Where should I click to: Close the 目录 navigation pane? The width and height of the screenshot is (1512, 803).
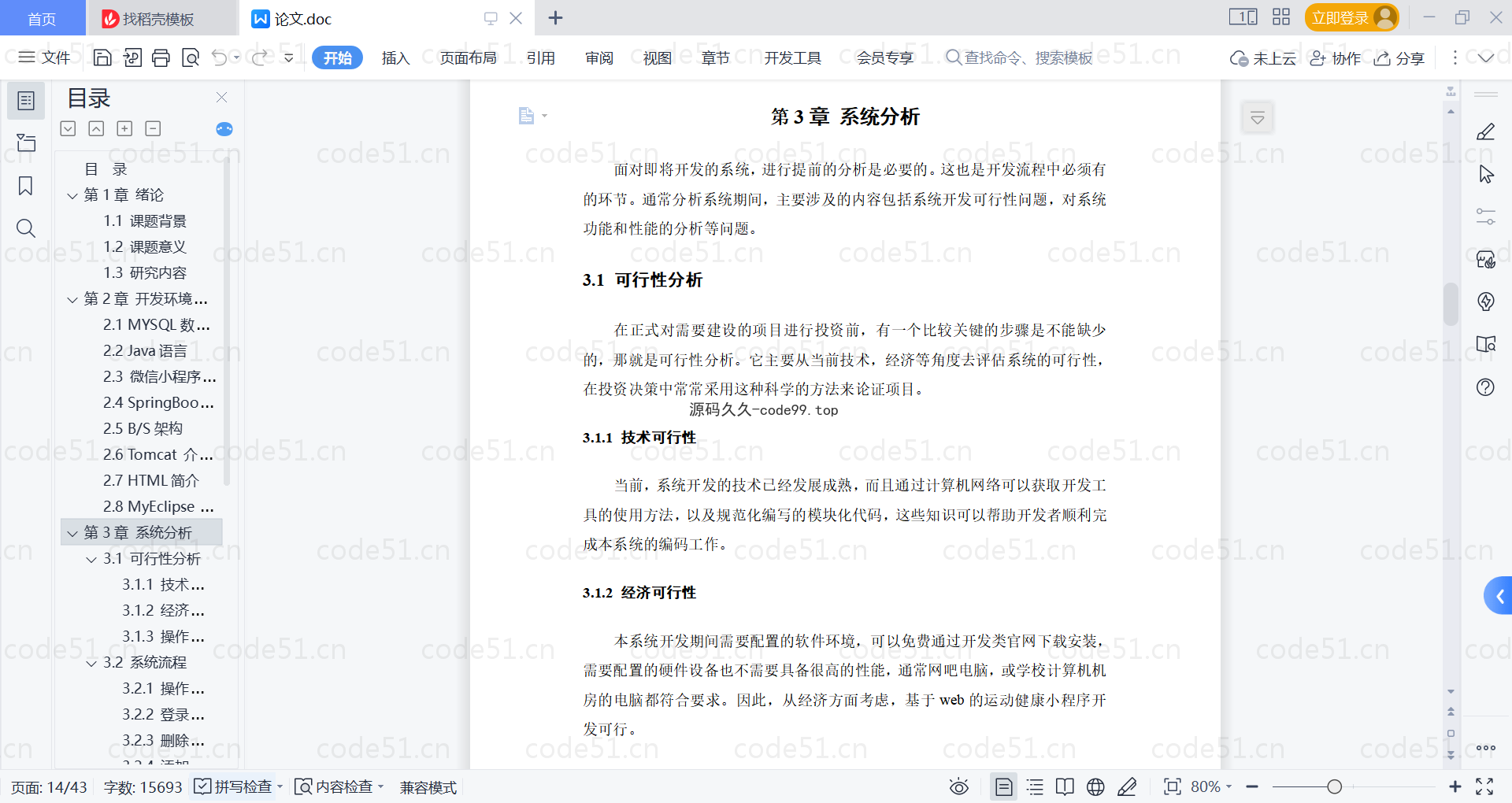221,98
